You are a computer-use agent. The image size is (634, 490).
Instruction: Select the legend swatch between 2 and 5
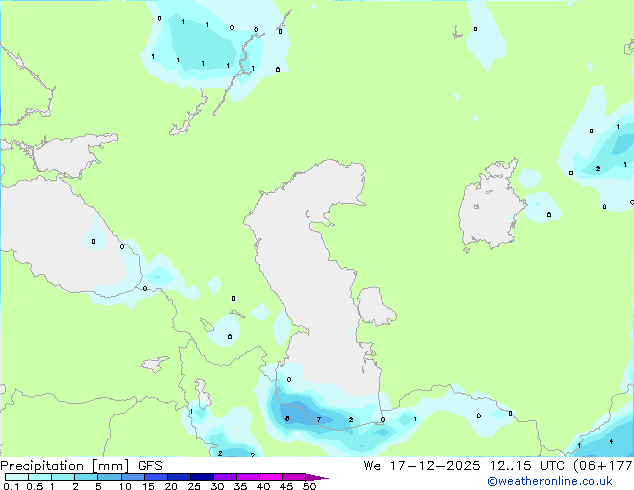click(86, 477)
